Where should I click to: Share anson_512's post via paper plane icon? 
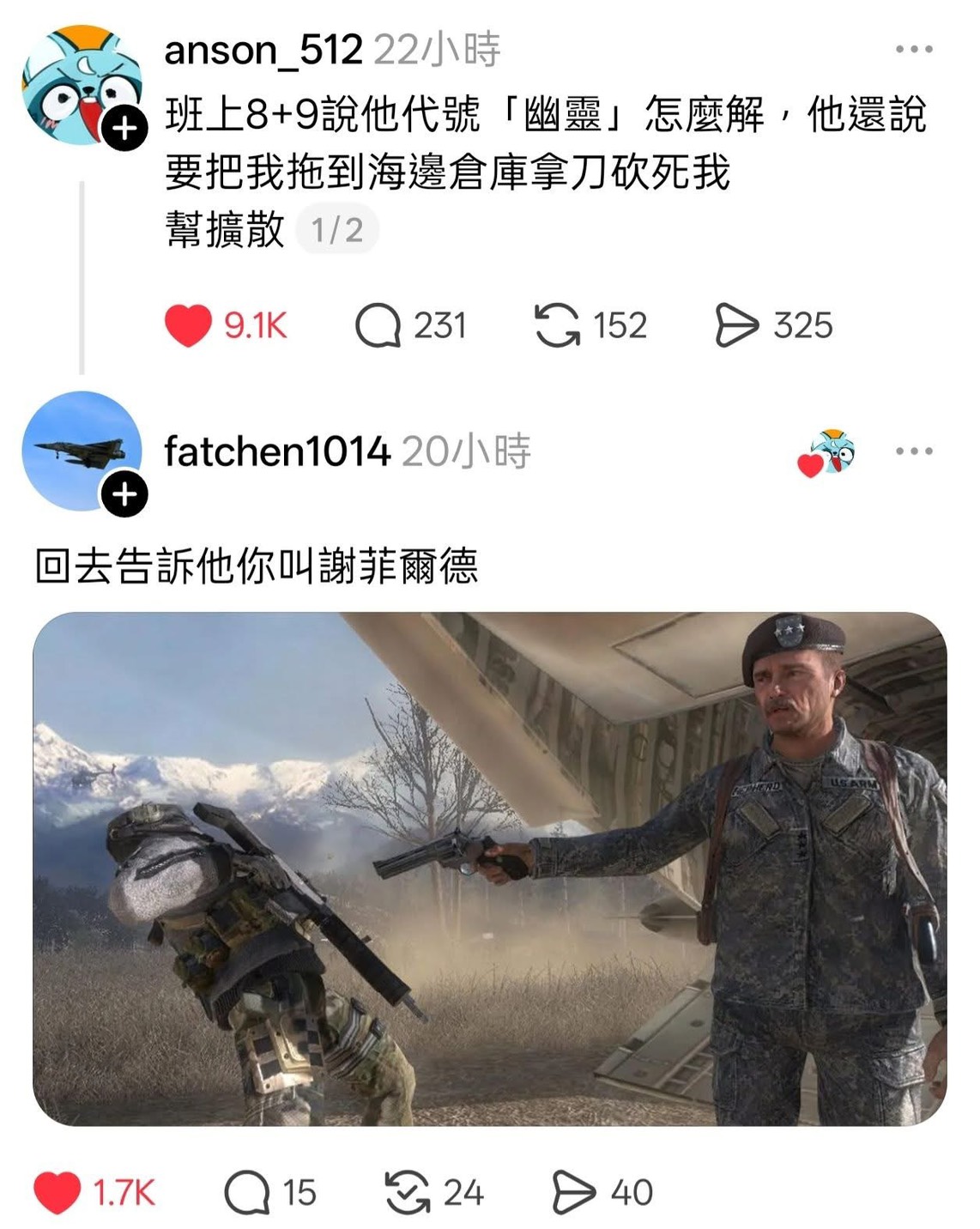(737, 326)
